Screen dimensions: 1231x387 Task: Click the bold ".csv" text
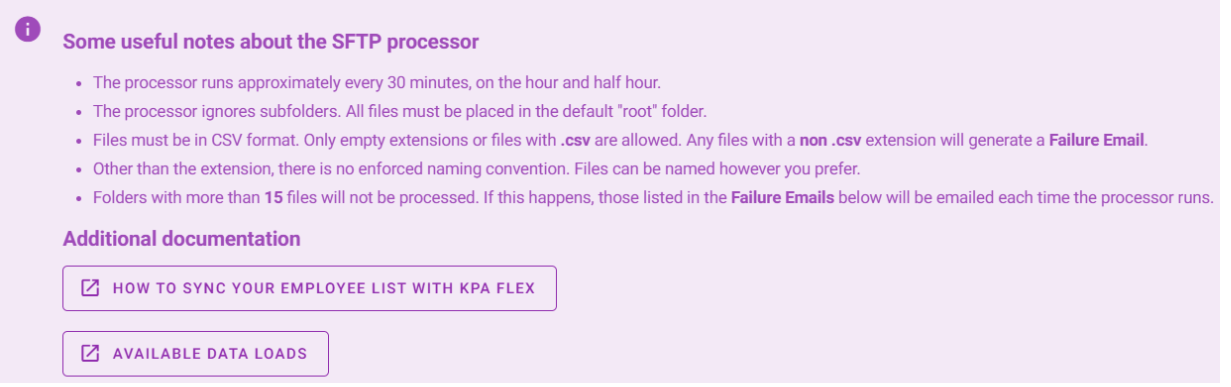[x=577, y=140]
